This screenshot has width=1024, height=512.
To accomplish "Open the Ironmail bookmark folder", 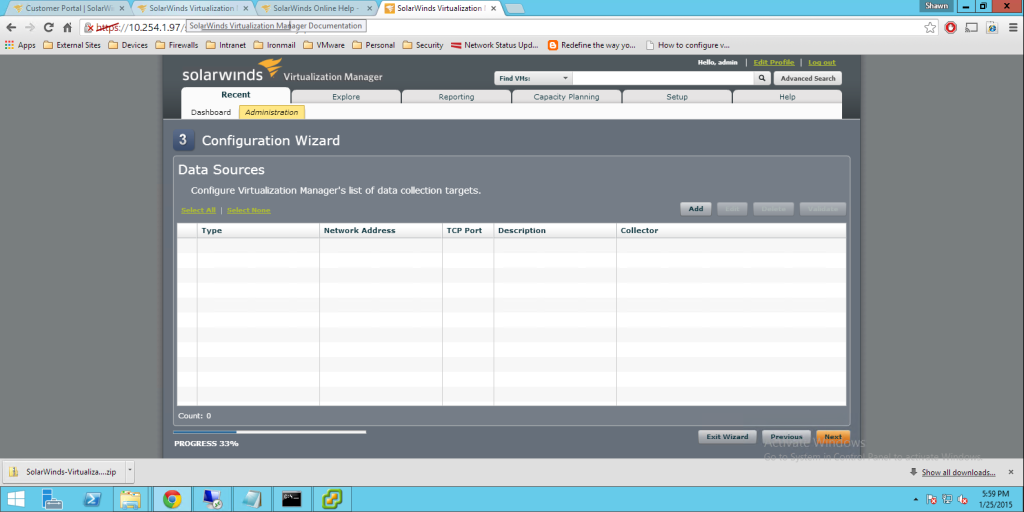I will point(274,45).
